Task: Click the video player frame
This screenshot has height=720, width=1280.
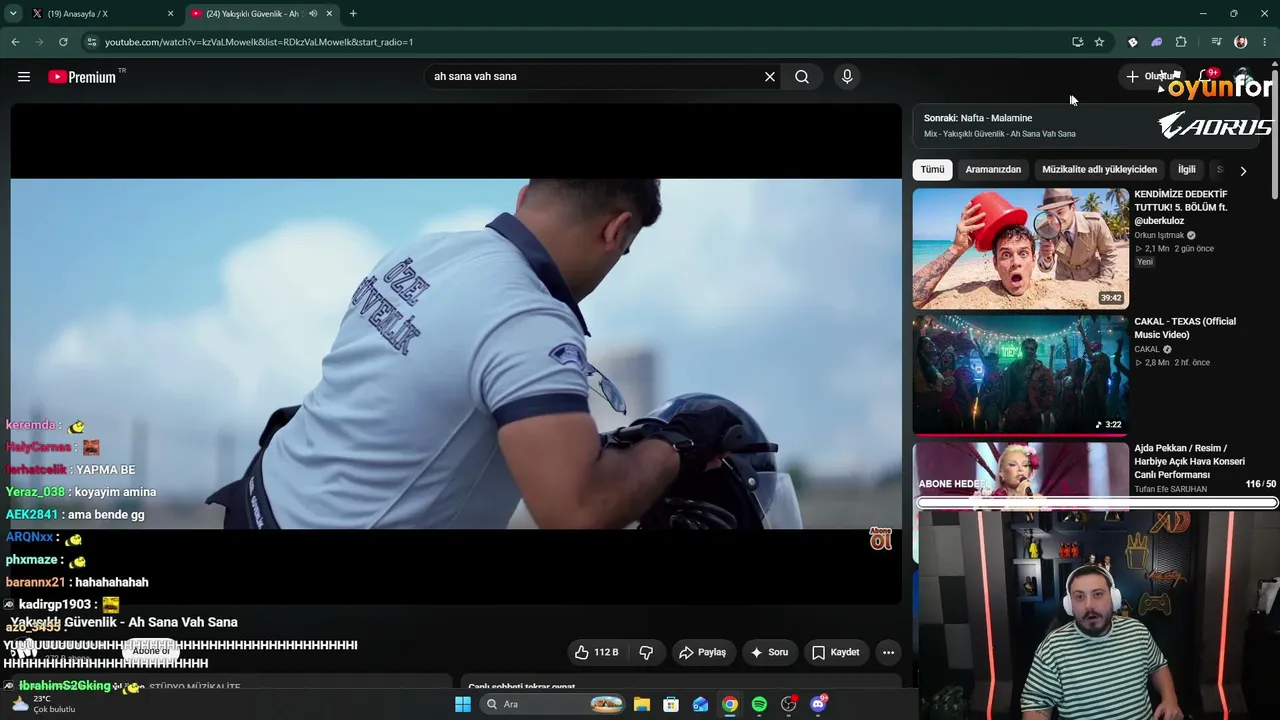Action: 456,353
